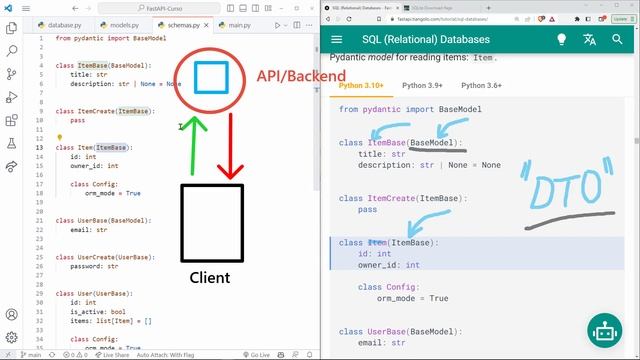Click Auto Attach: With Flag status item
Screen dimensions: 640x360
pyautogui.click(x=165, y=355)
